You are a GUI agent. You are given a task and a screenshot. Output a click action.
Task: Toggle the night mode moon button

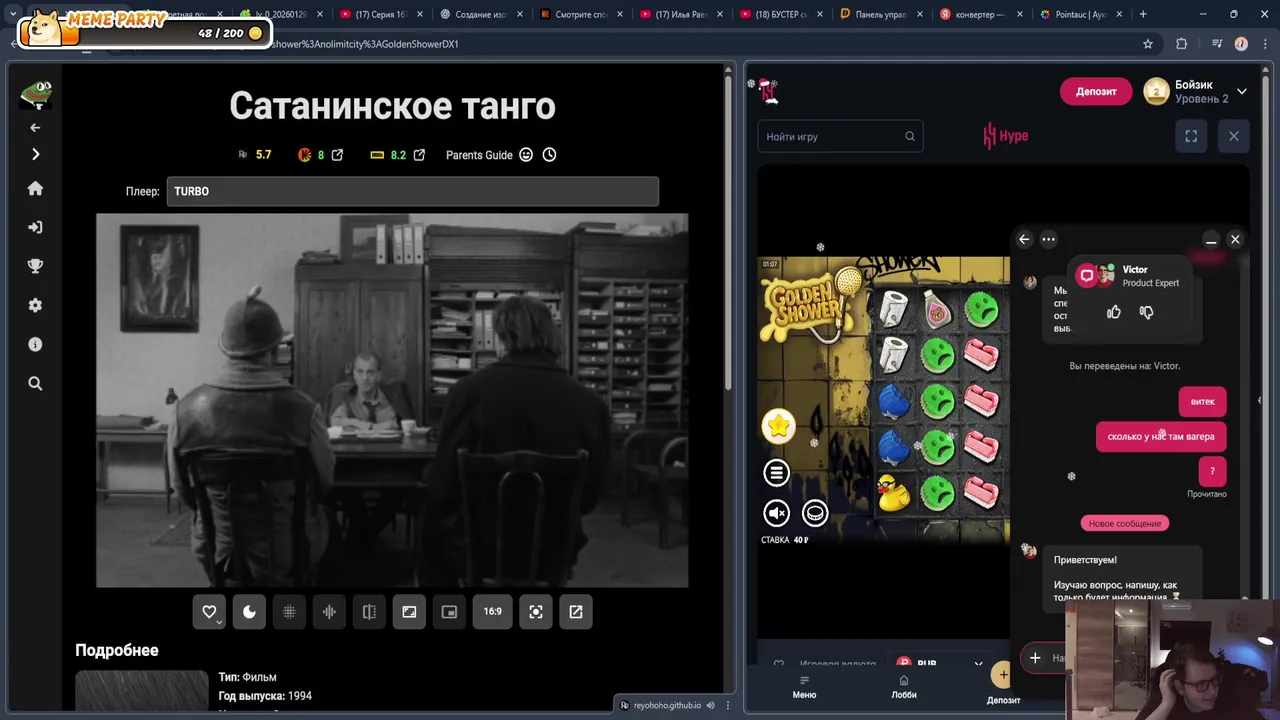tap(249, 612)
